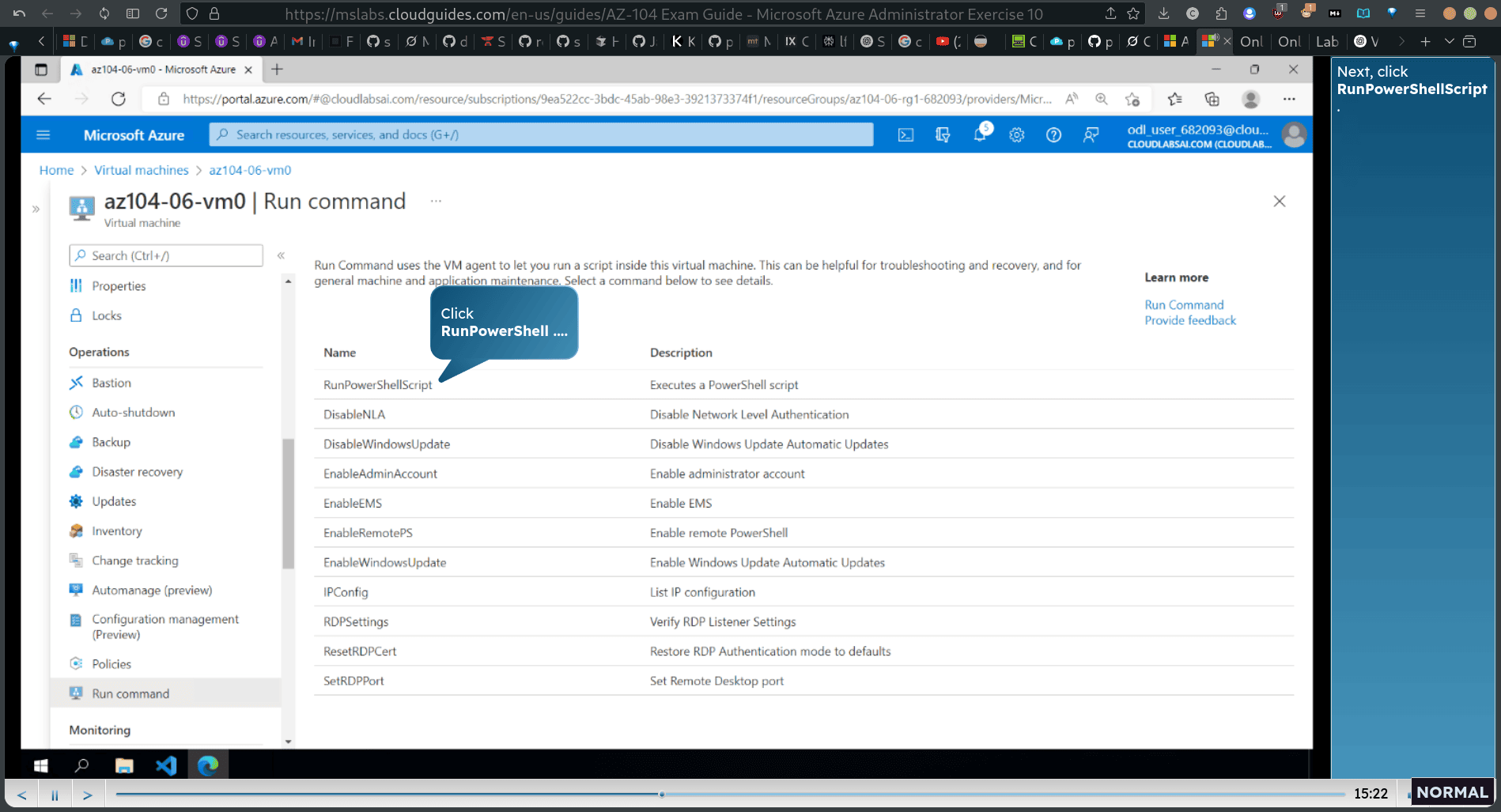1501x812 pixels.
Task: Select RunPowerShellScript command
Action: click(377, 385)
